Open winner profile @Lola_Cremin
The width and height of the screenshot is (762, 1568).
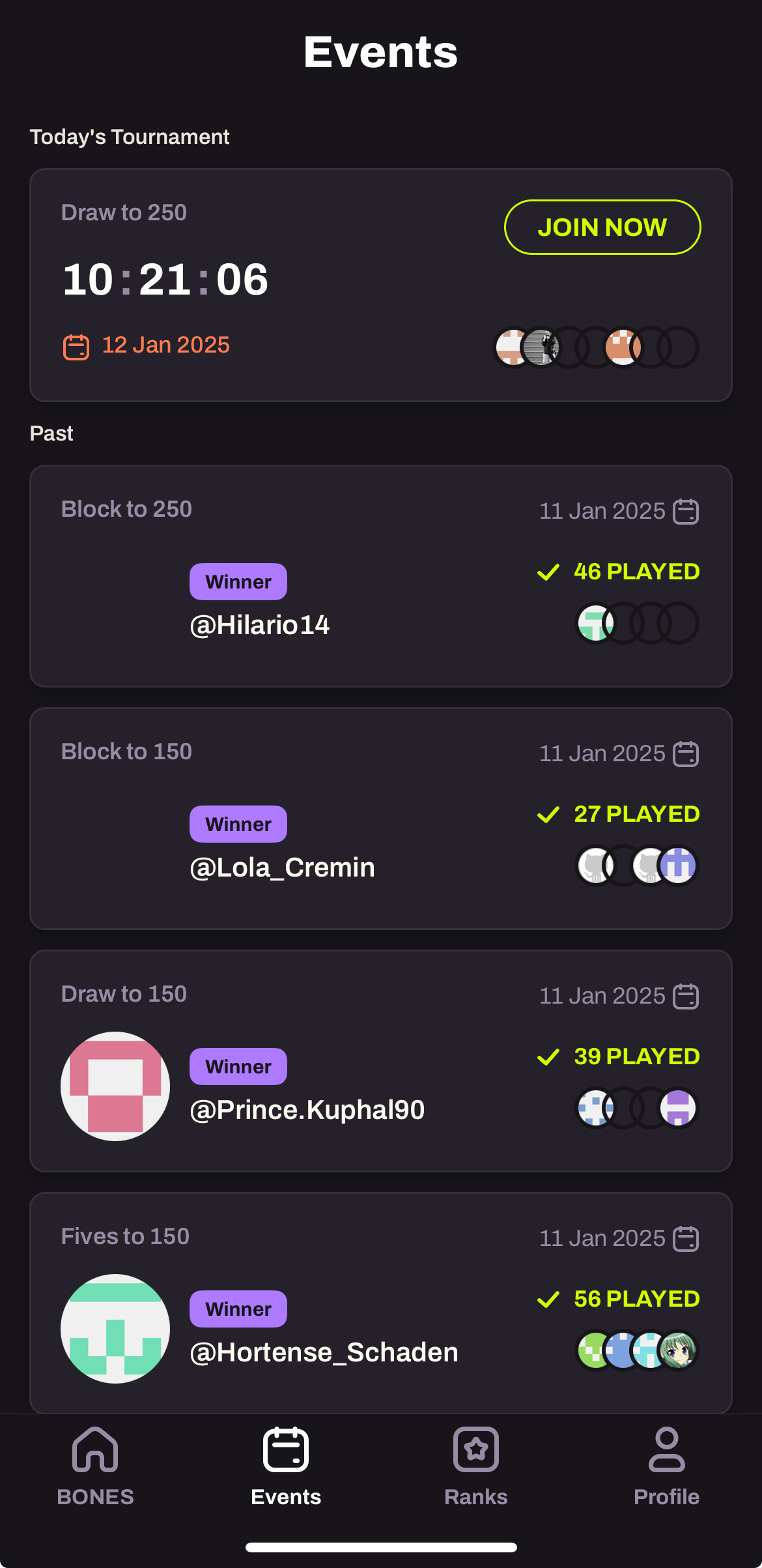click(282, 867)
